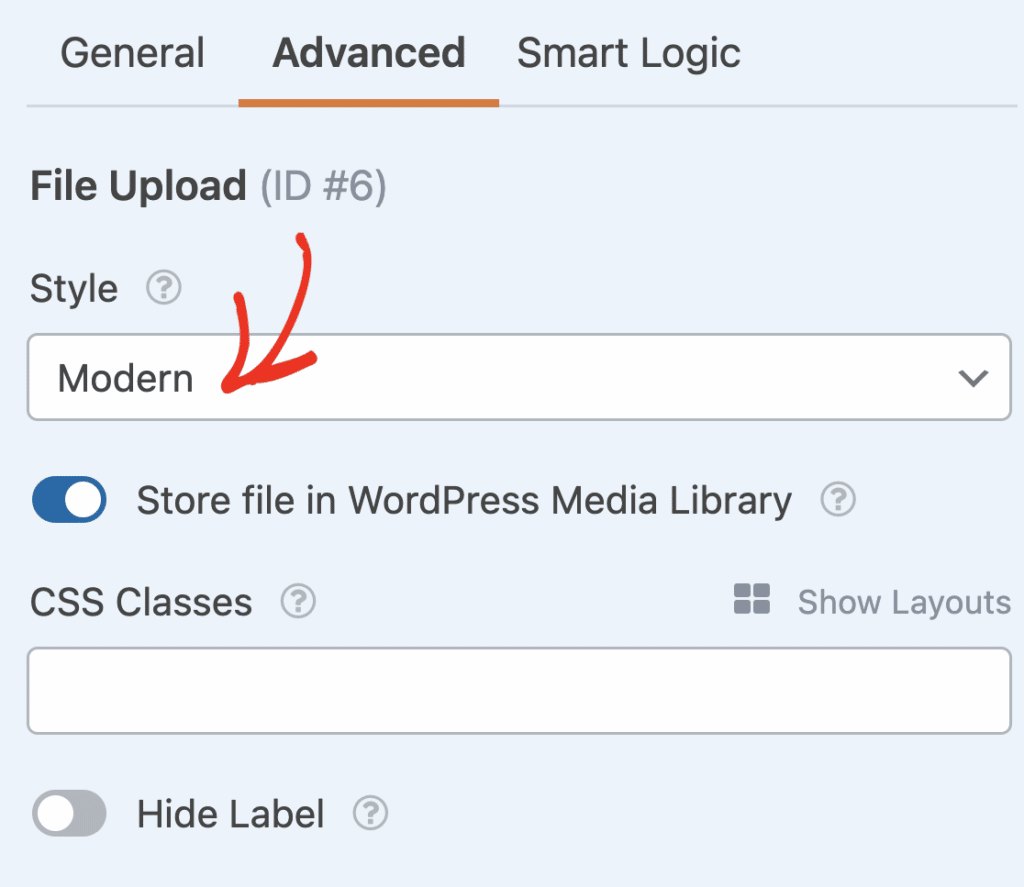Open help tooltip beside Media Library toggle
Screen dimensions: 1024x887
coord(838,500)
